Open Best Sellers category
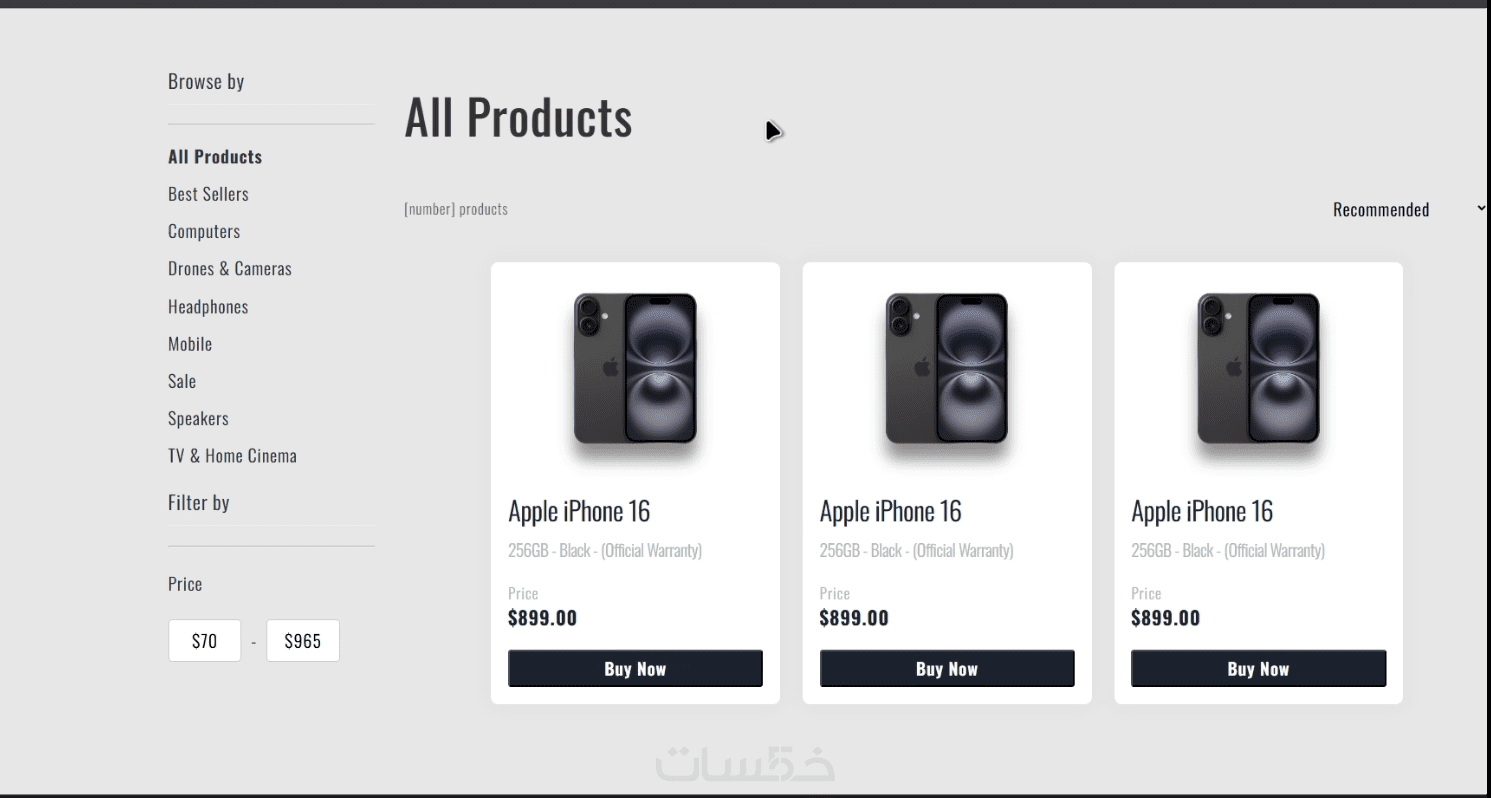 [208, 194]
